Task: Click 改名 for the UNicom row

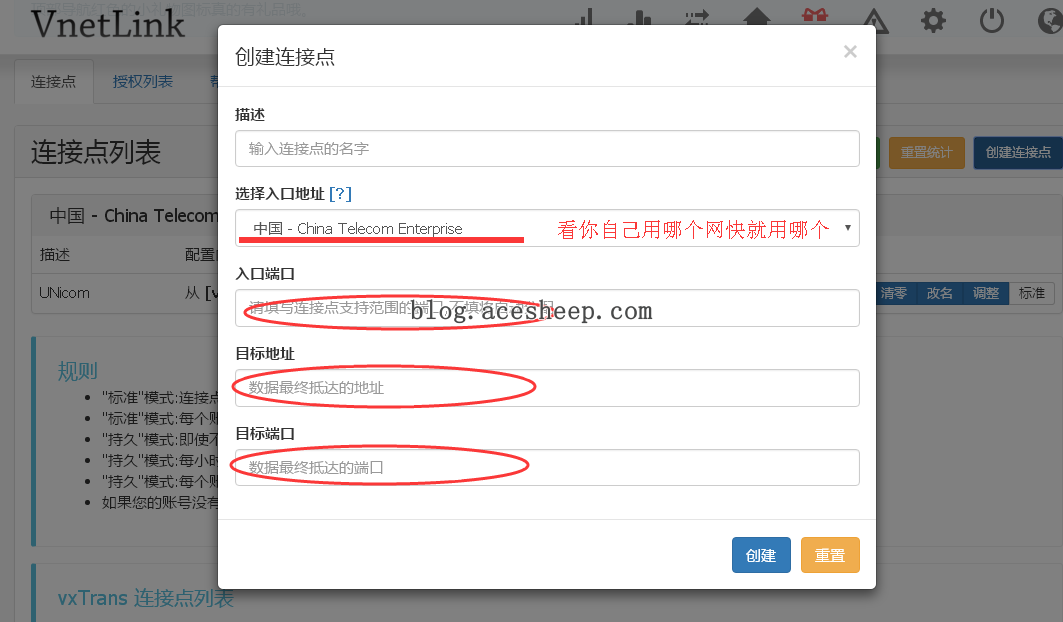Action: (x=940, y=293)
